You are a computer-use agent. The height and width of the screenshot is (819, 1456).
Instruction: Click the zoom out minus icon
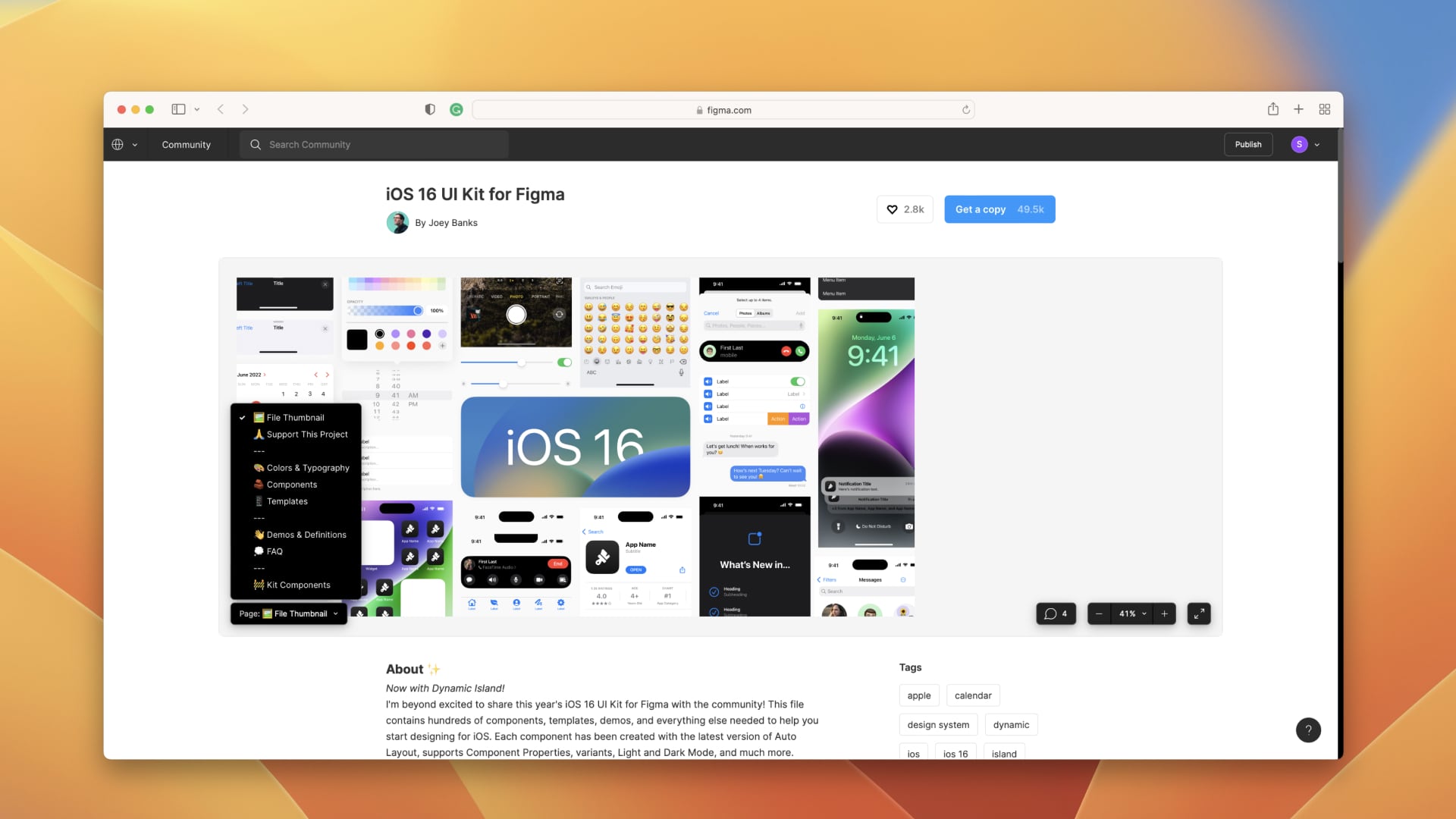point(1099,613)
